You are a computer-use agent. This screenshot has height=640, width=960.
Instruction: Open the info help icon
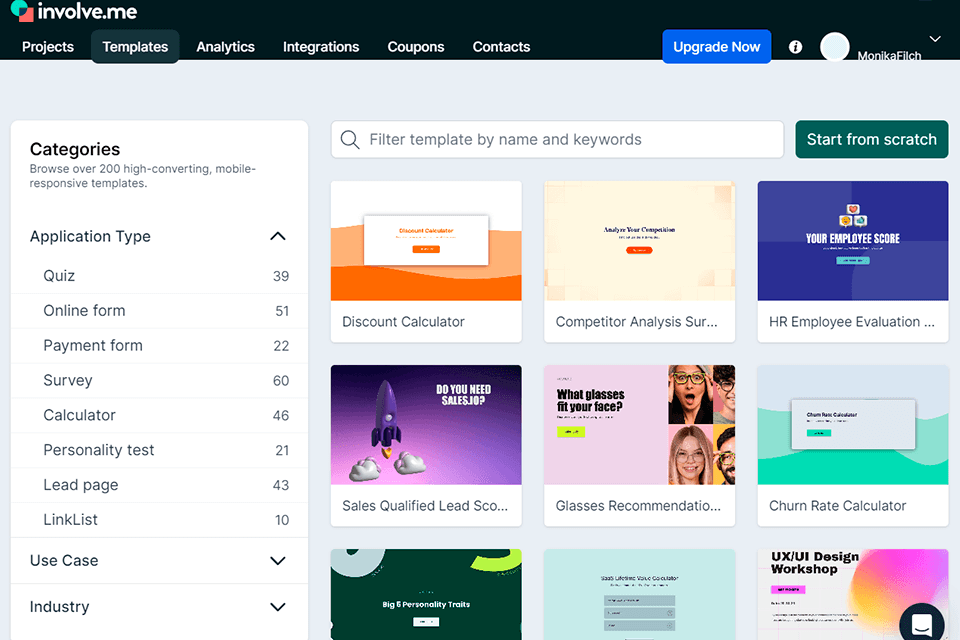click(x=795, y=47)
